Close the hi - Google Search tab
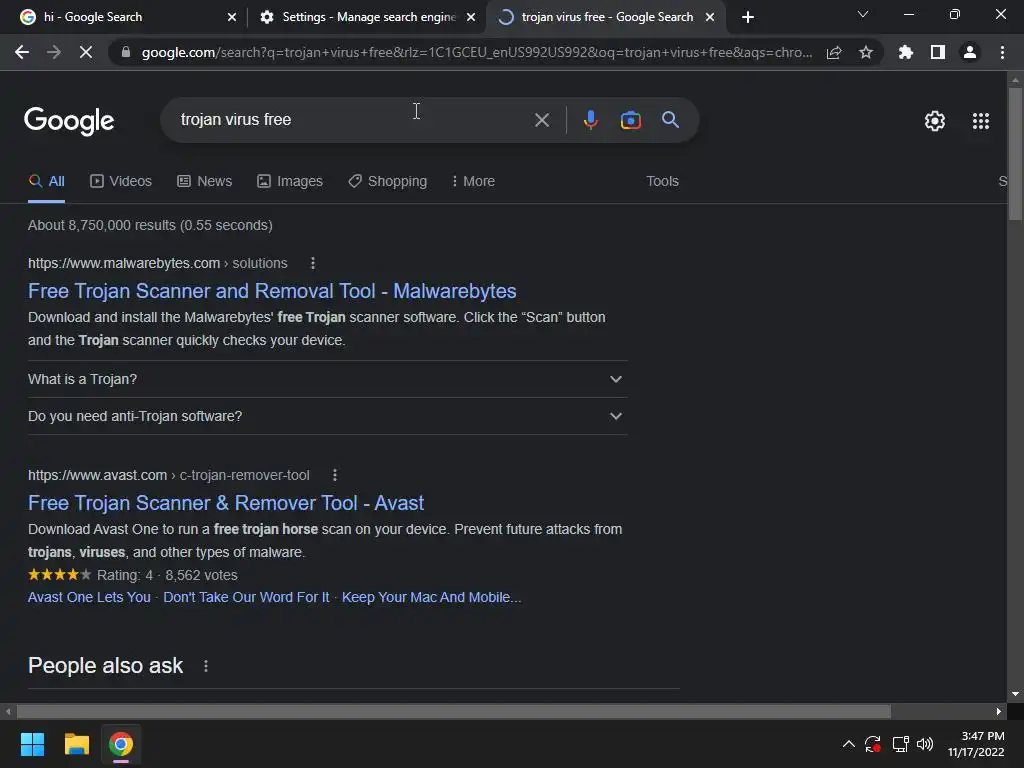This screenshot has height=768, width=1024. pos(232,17)
